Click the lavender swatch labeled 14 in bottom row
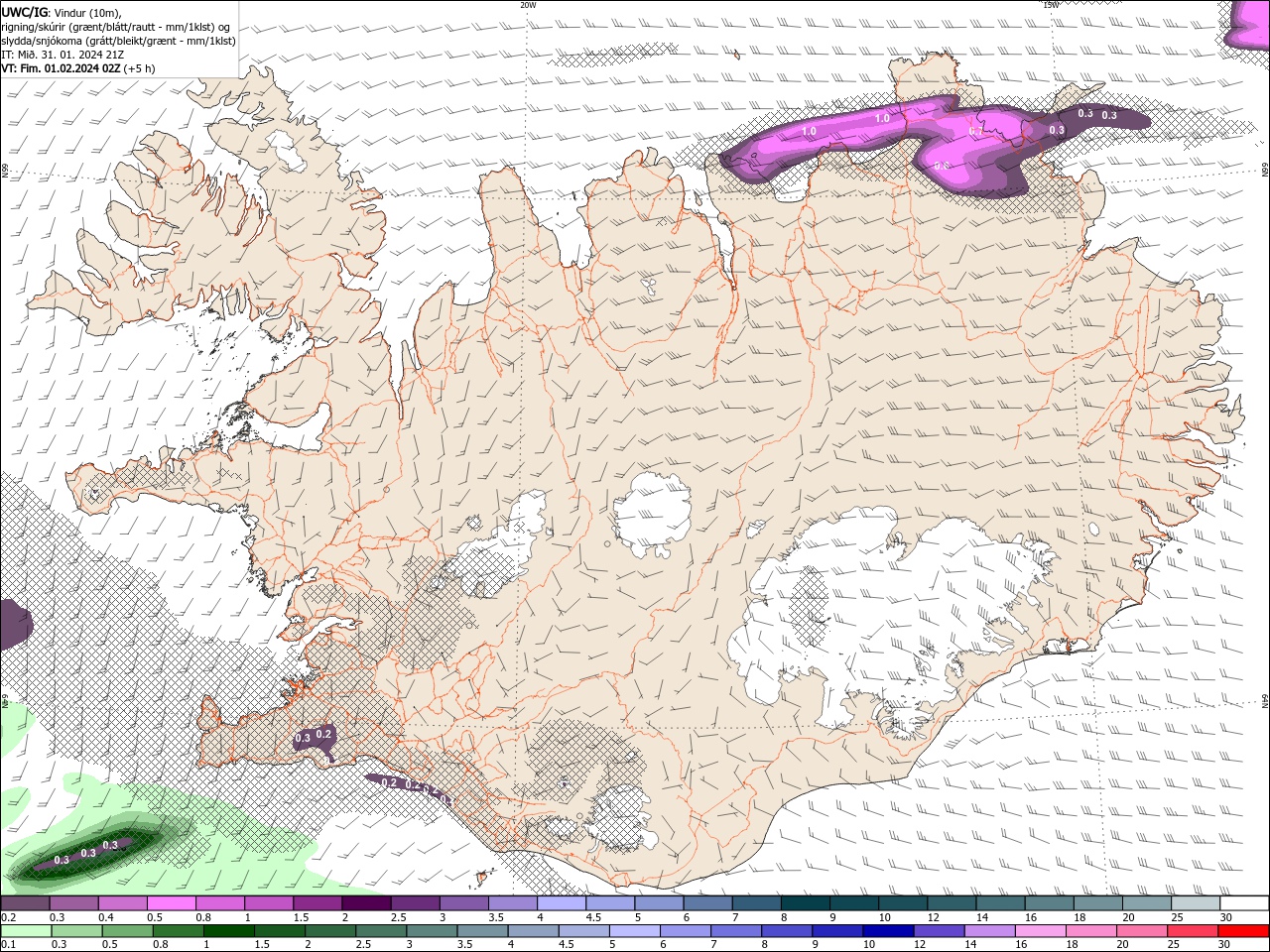The width and height of the screenshot is (1270, 952). point(989,931)
